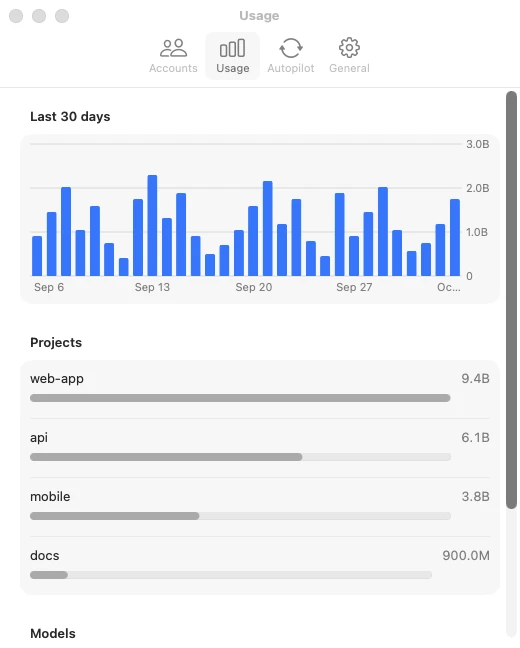The width and height of the screenshot is (520, 648).
Task: Click the 3.0B y-axis label
Action: [478, 144]
